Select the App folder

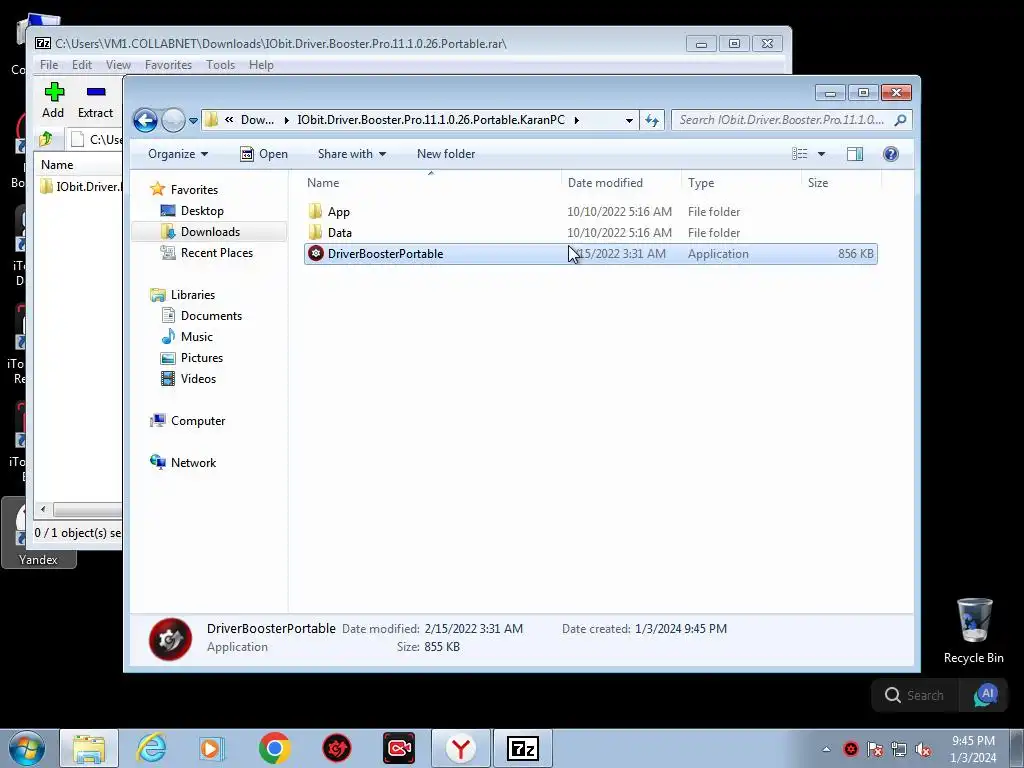click(x=590, y=212)
